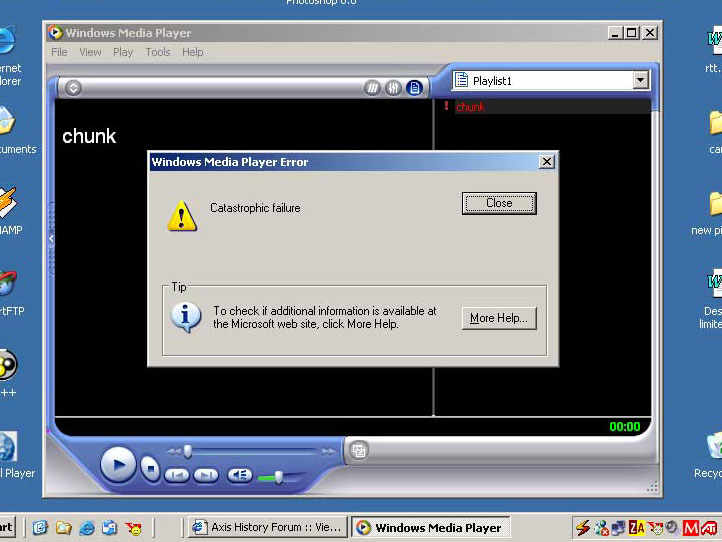The image size is (722, 542).
Task: Click the network computers tray icon
Action: click(618, 528)
